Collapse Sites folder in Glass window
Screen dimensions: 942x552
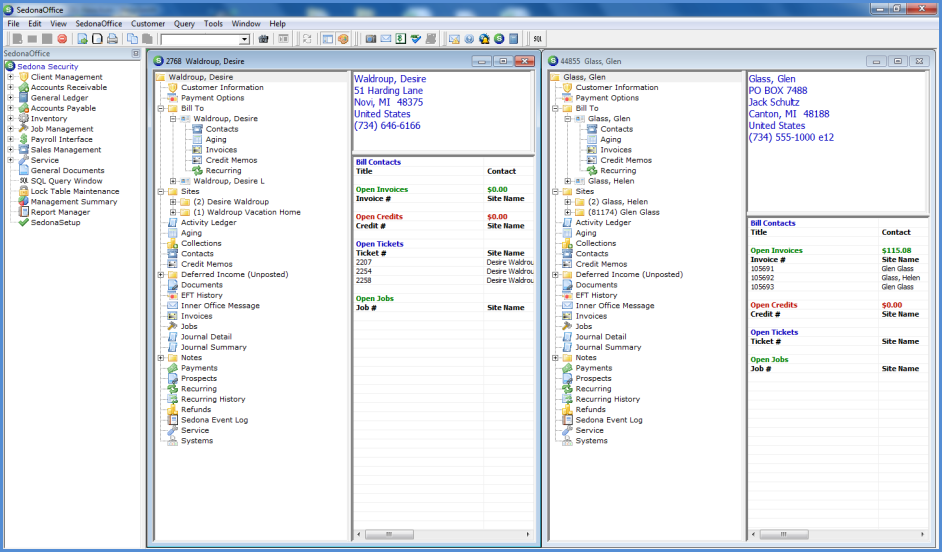click(556, 191)
